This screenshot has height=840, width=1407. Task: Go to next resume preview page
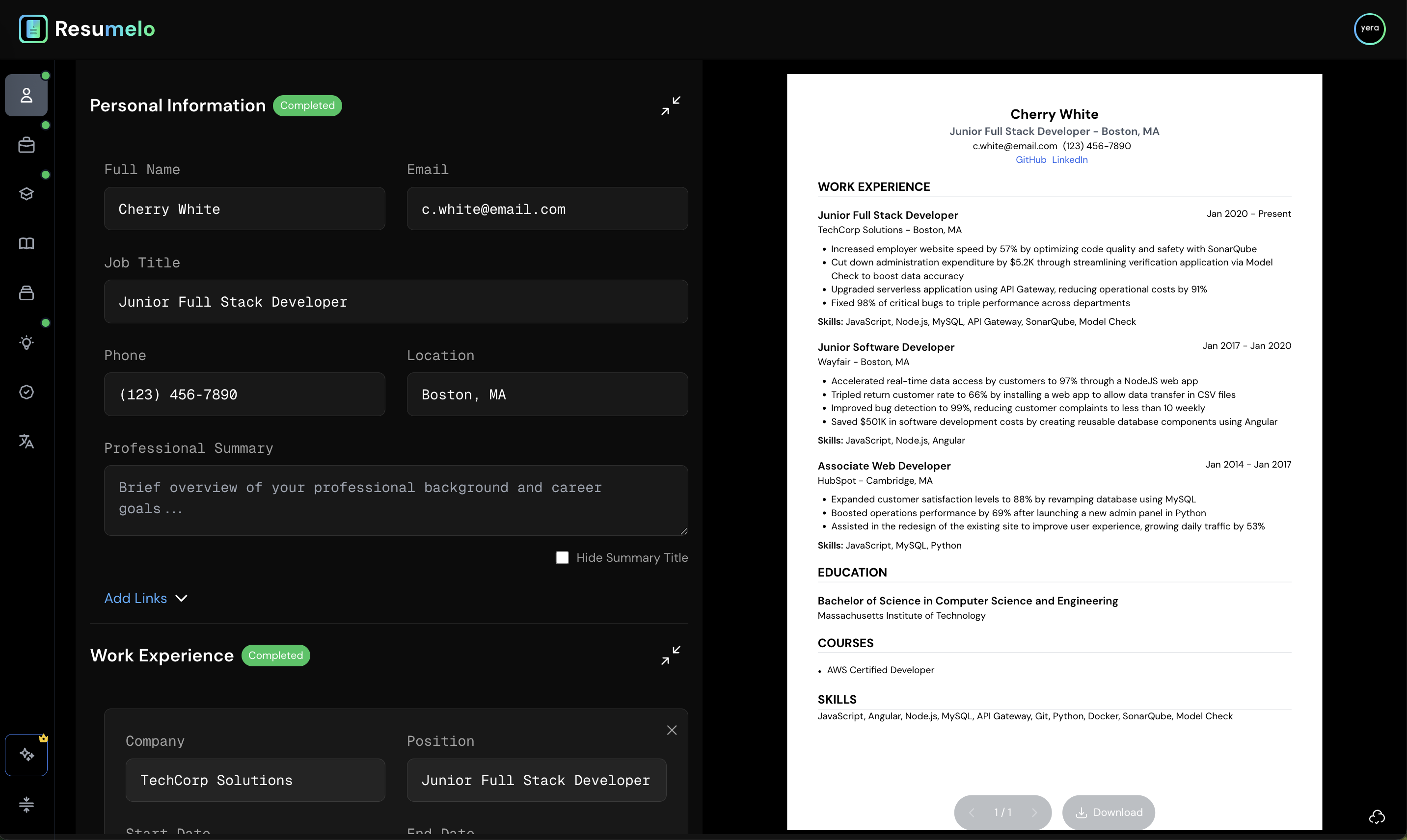click(1034, 812)
